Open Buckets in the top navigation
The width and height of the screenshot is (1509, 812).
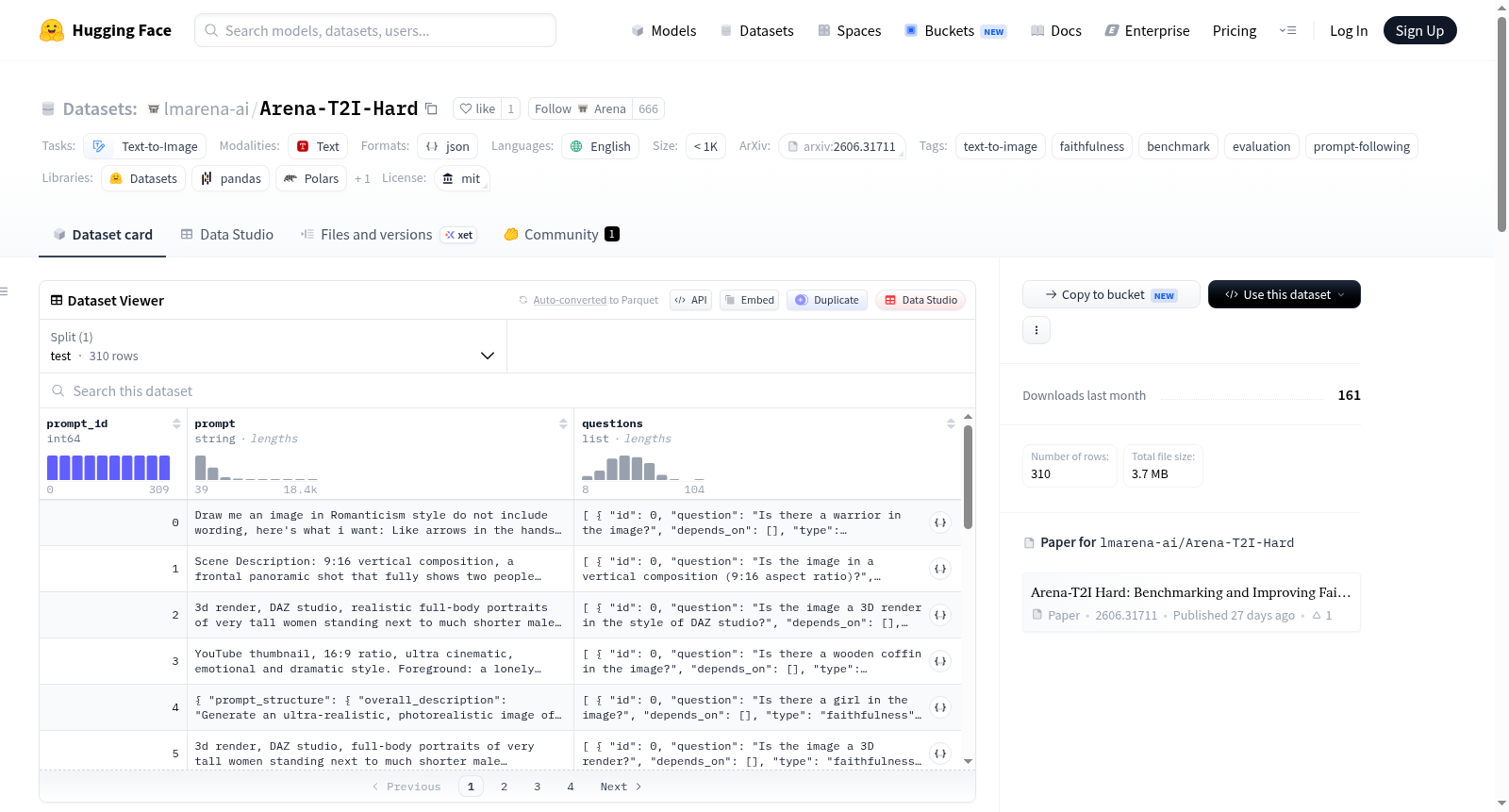[955, 30]
